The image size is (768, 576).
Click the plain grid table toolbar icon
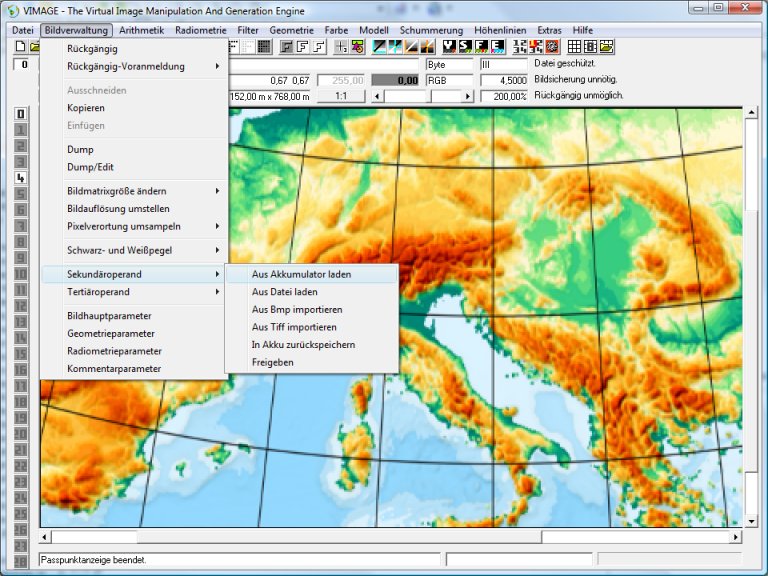(575, 47)
